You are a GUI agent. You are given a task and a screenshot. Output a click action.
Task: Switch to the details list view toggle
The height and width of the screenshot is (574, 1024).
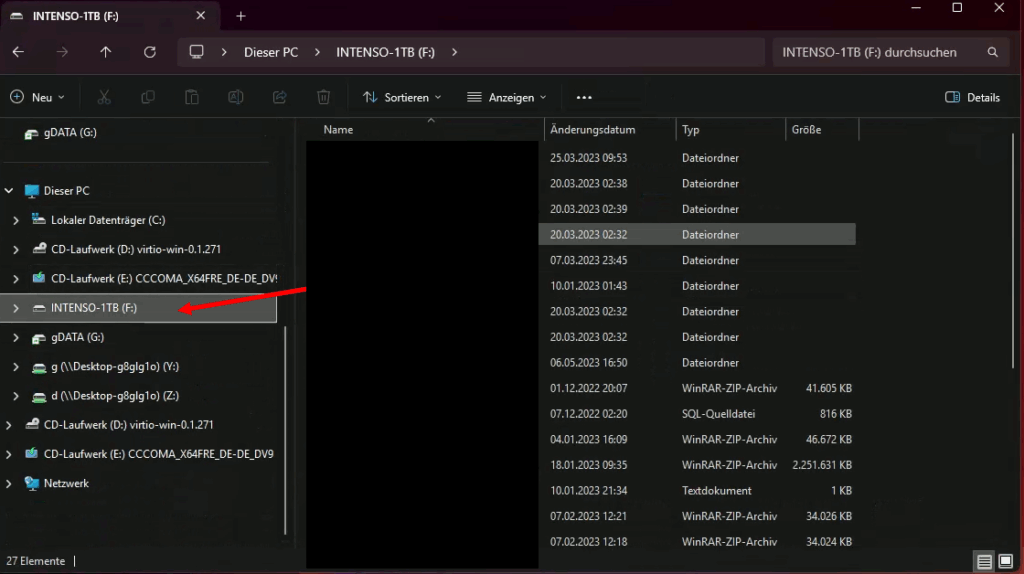(x=984, y=561)
